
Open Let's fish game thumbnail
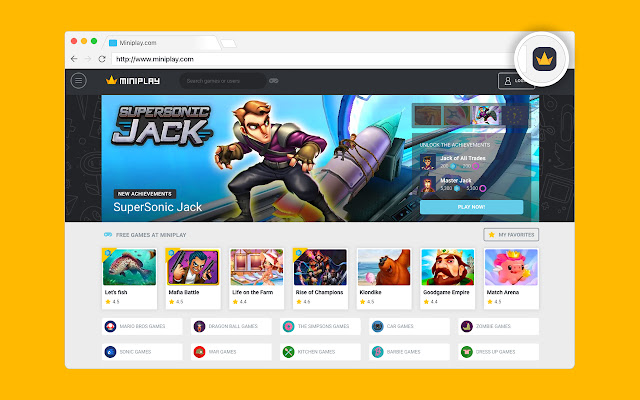(x=129, y=267)
